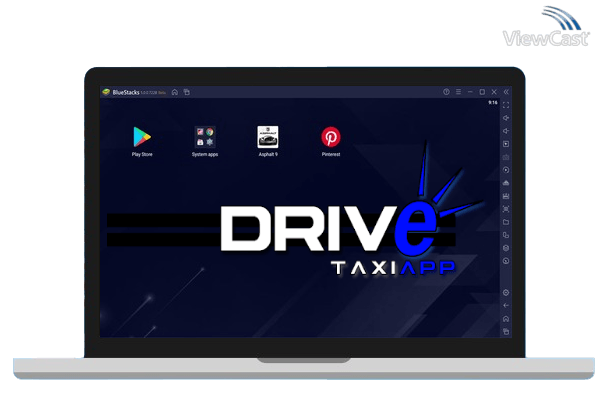Click the stacked layers icon in sidebar

506,248
